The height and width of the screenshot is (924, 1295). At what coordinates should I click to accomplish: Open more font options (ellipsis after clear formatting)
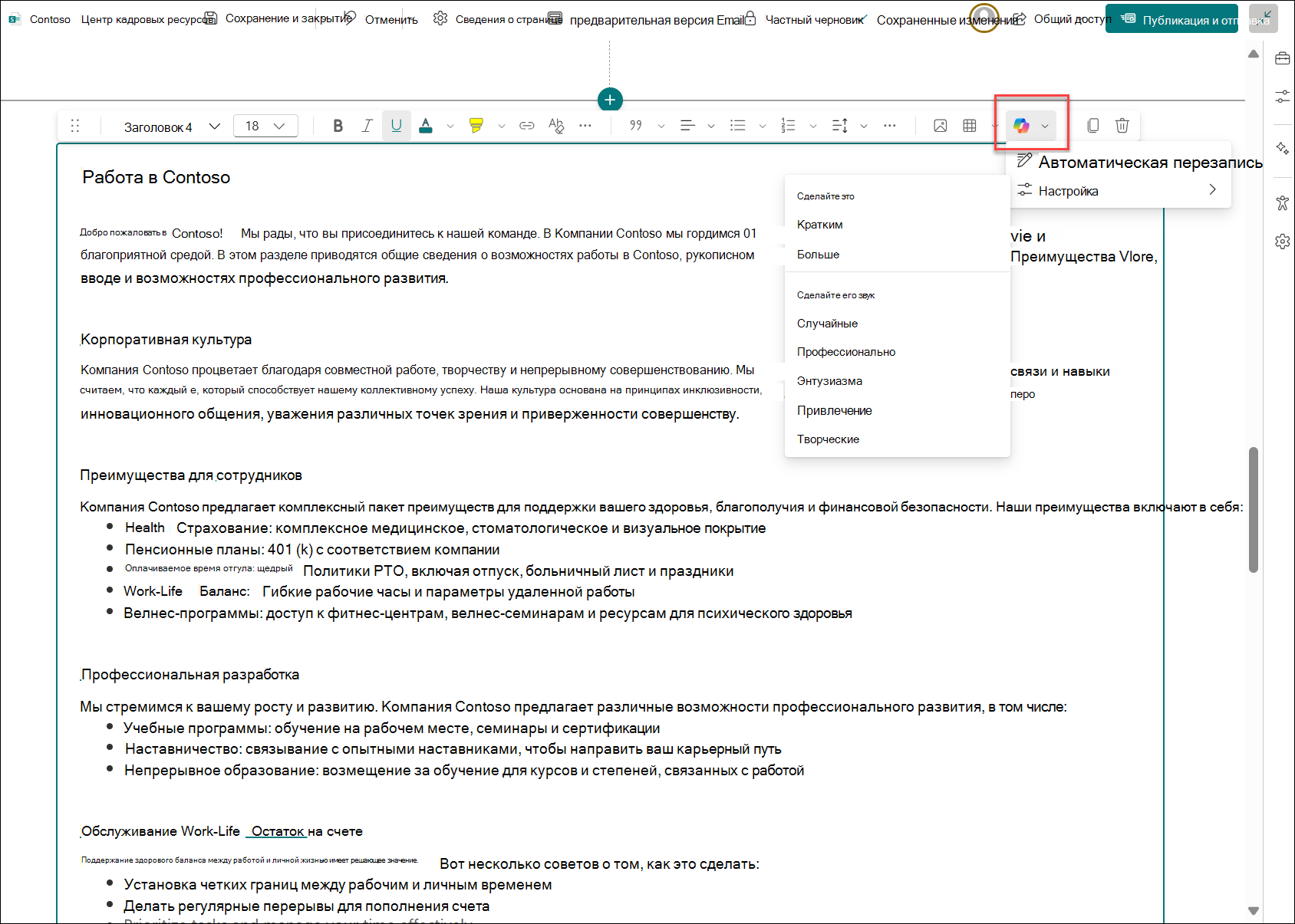585,126
